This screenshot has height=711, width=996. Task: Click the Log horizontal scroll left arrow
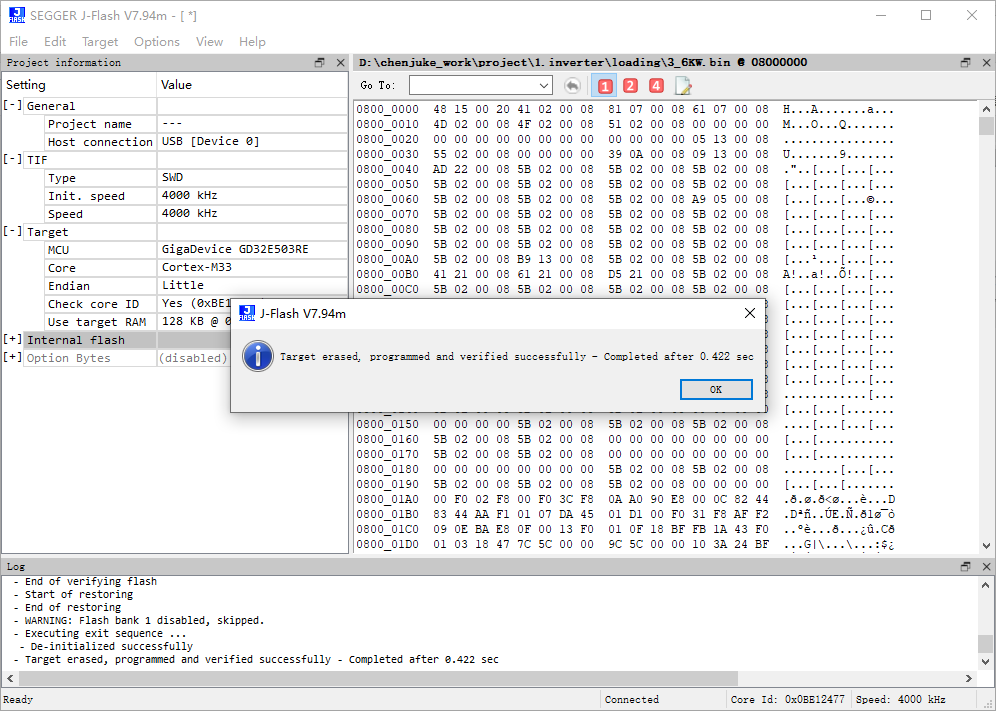pyautogui.click(x=10, y=678)
